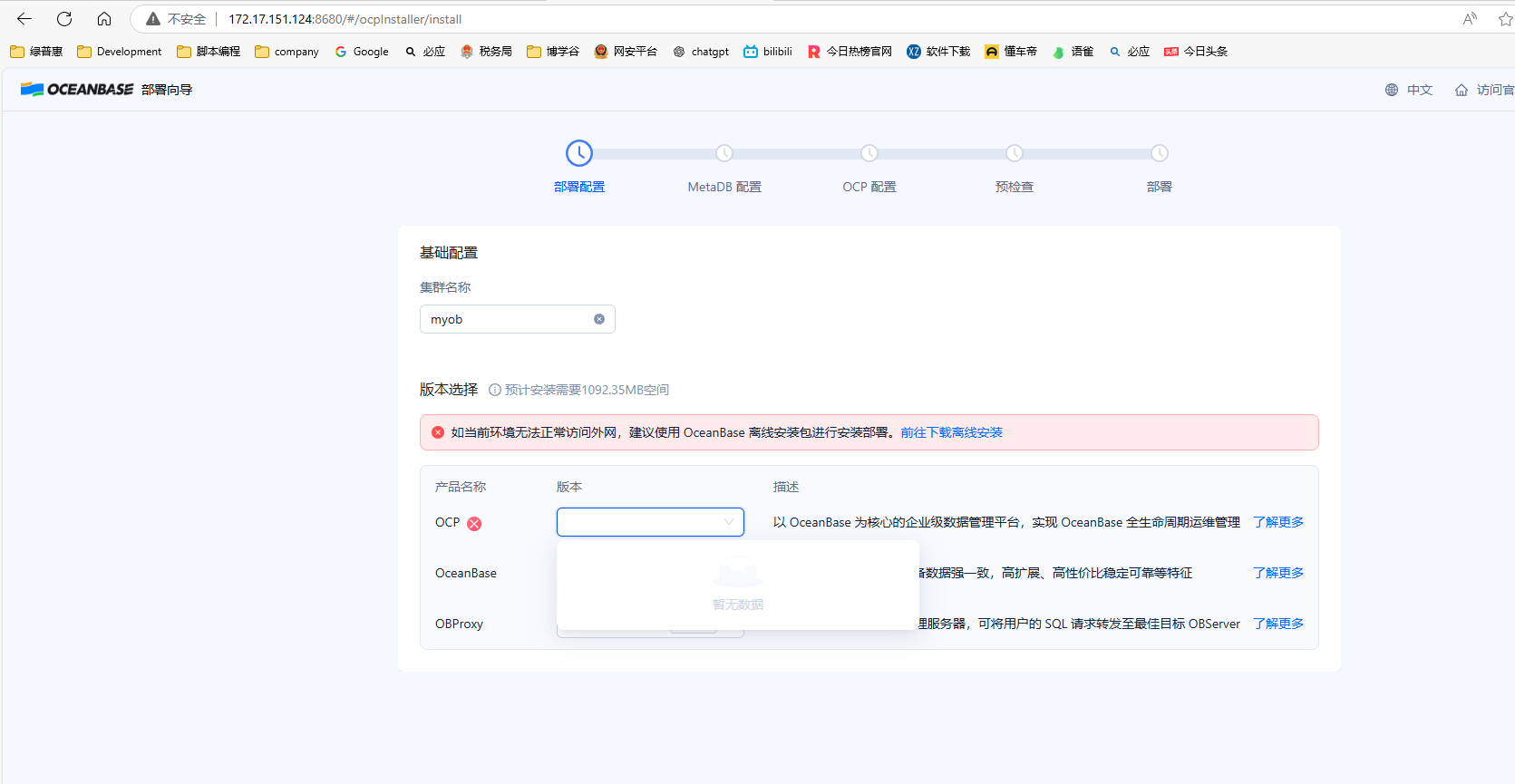Add page to favorites star icon

point(1505,19)
